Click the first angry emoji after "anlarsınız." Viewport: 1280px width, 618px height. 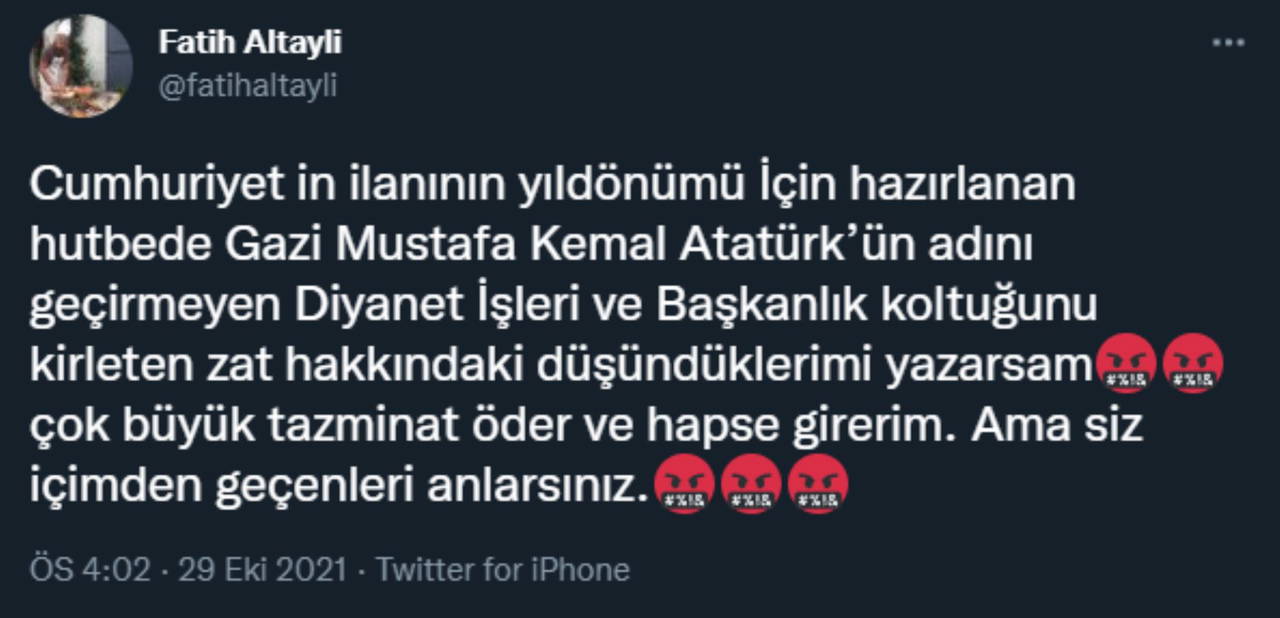click(x=683, y=486)
